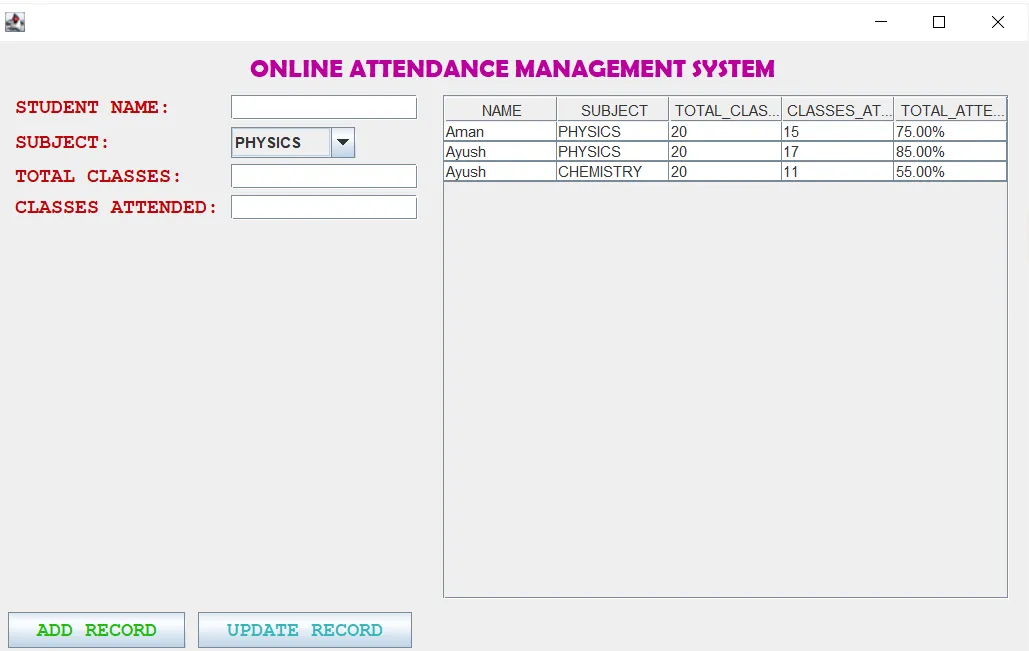Click the CLASSES_ATTENDED column header

tap(838, 110)
